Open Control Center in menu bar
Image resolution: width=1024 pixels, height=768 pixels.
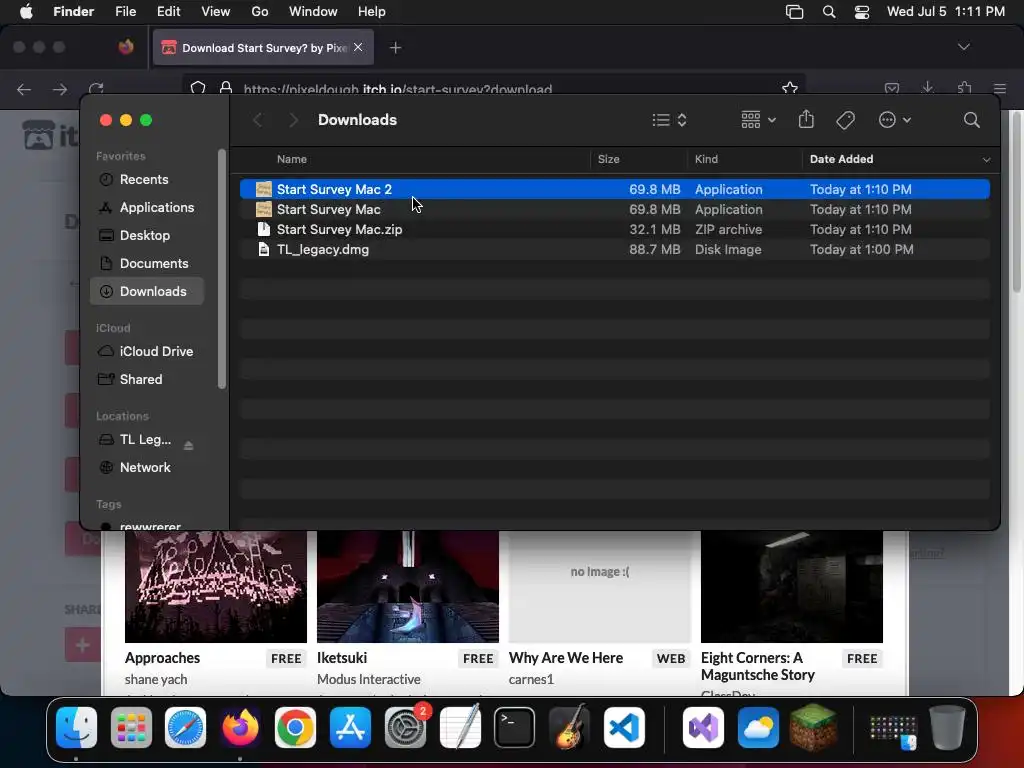pos(862,12)
